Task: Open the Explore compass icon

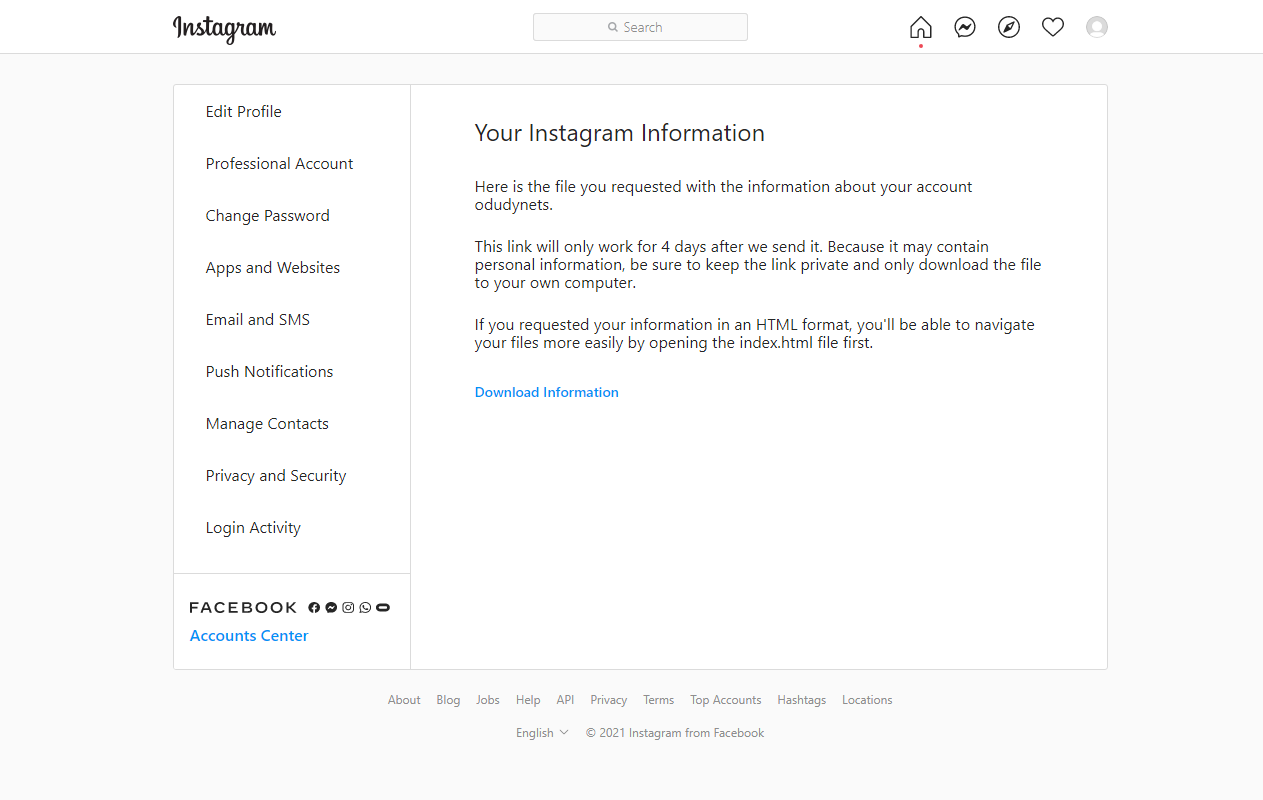Action: point(1009,27)
